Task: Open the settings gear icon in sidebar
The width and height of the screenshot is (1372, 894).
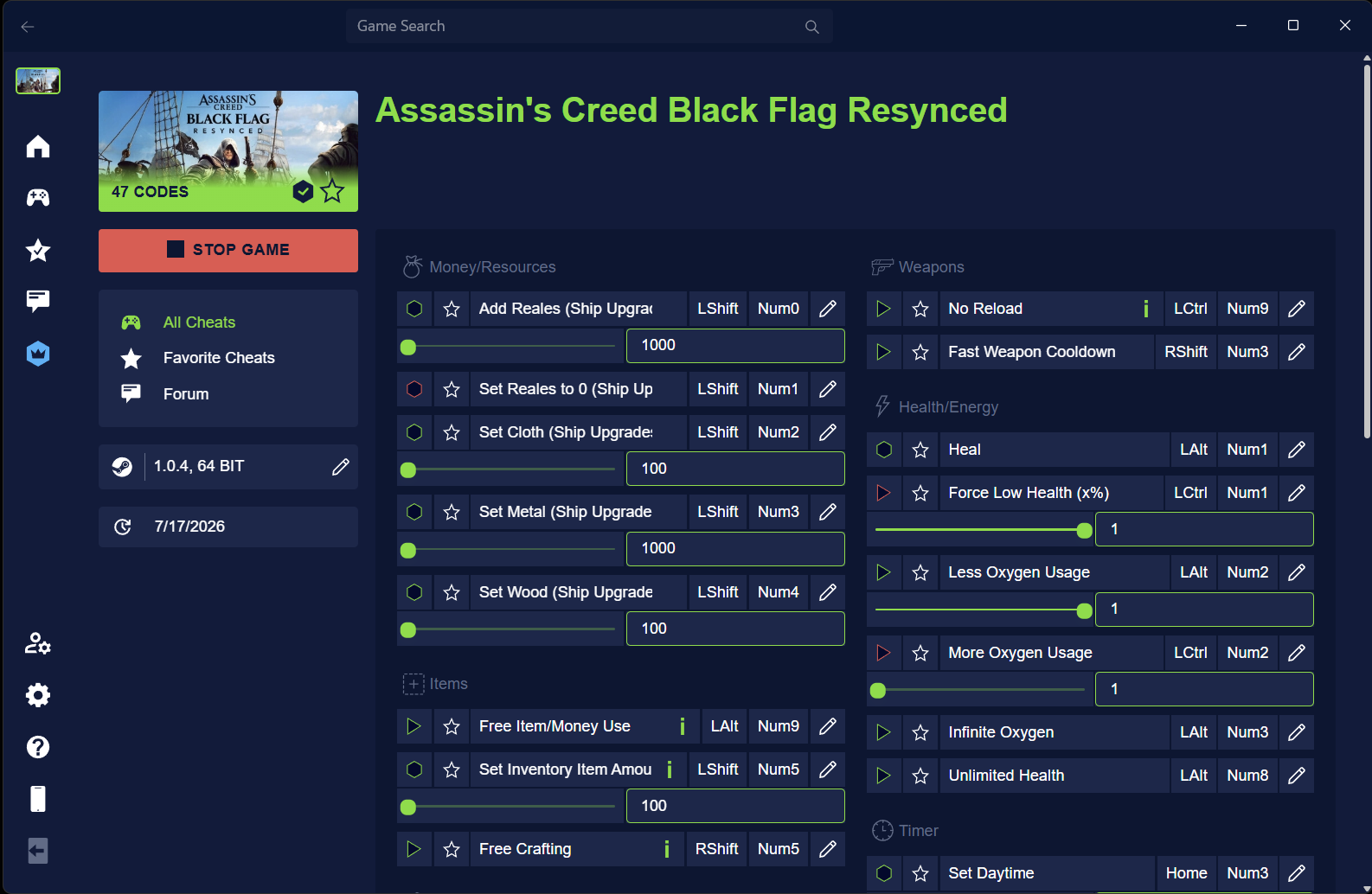Action: pos(38,695)
